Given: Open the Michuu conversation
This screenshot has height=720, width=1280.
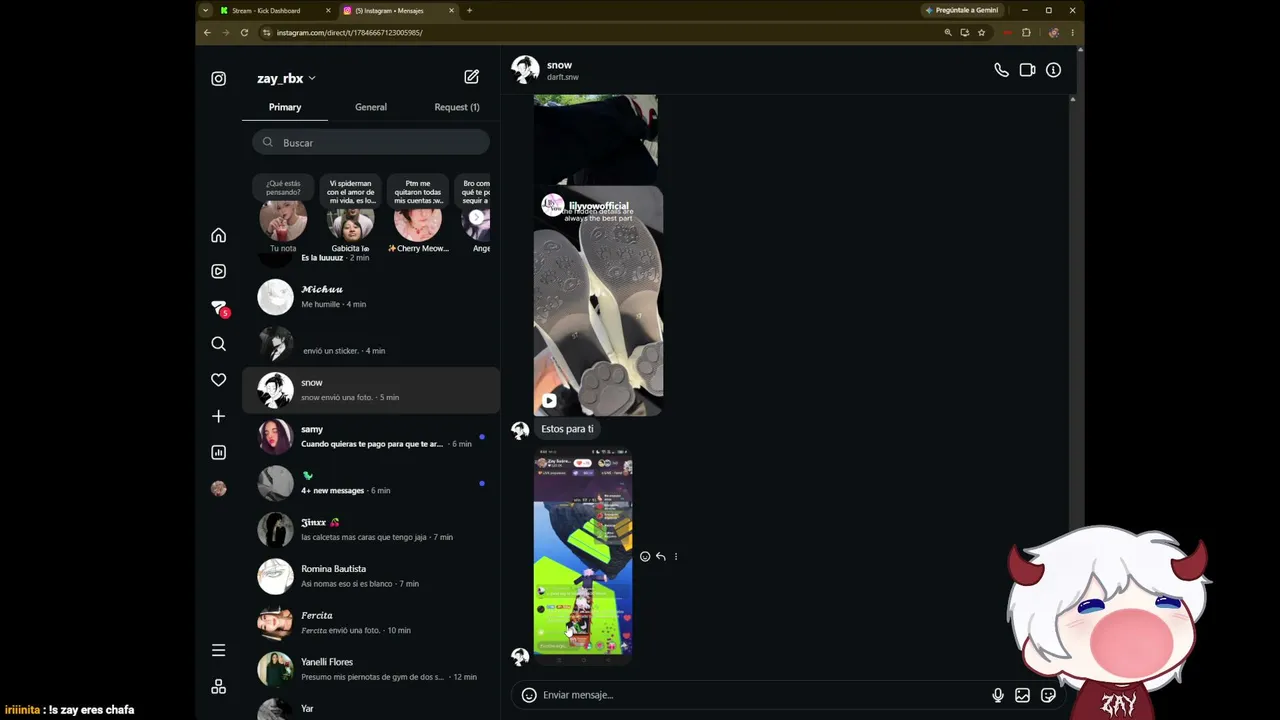Looking at the screenshot, I should pyautogui.click(x=371, y=297).
